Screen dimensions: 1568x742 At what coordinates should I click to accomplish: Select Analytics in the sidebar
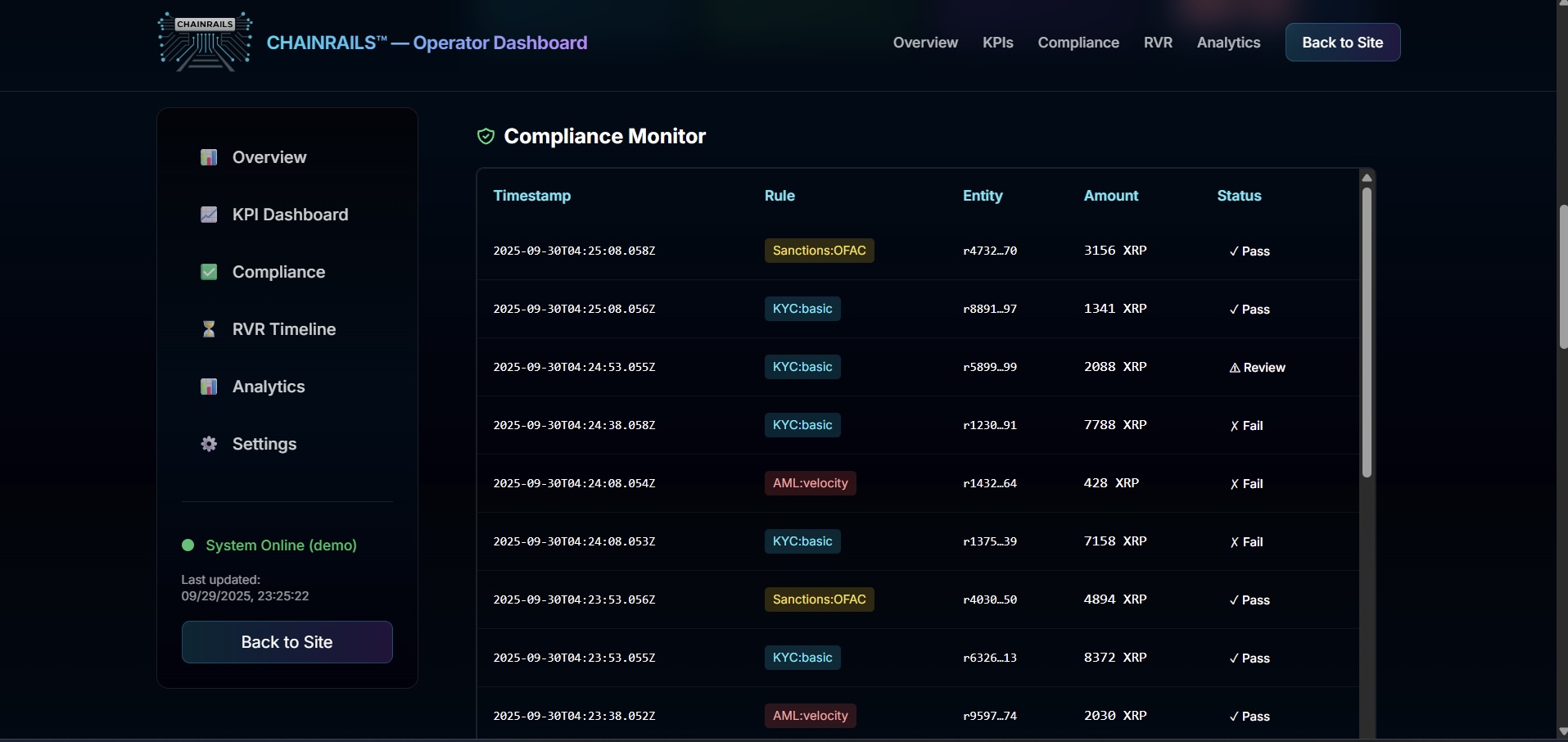click(269, 387)
